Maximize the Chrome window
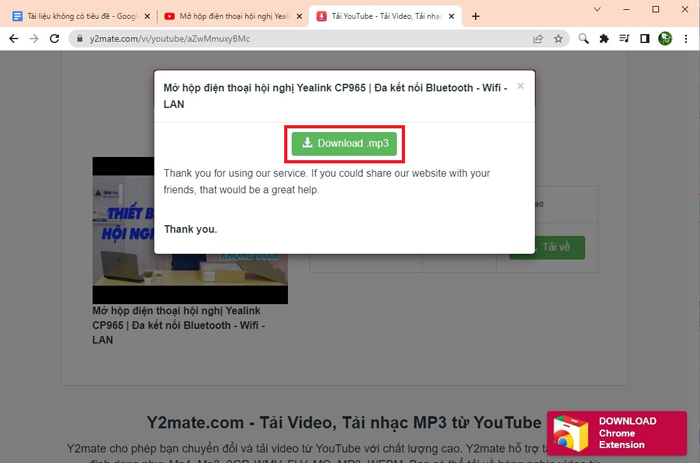 655,9
